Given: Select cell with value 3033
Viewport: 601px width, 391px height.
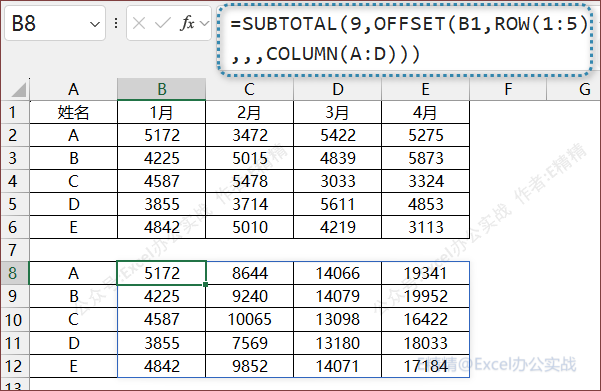Looking at the screenshot, I should (x=338, y=181).
